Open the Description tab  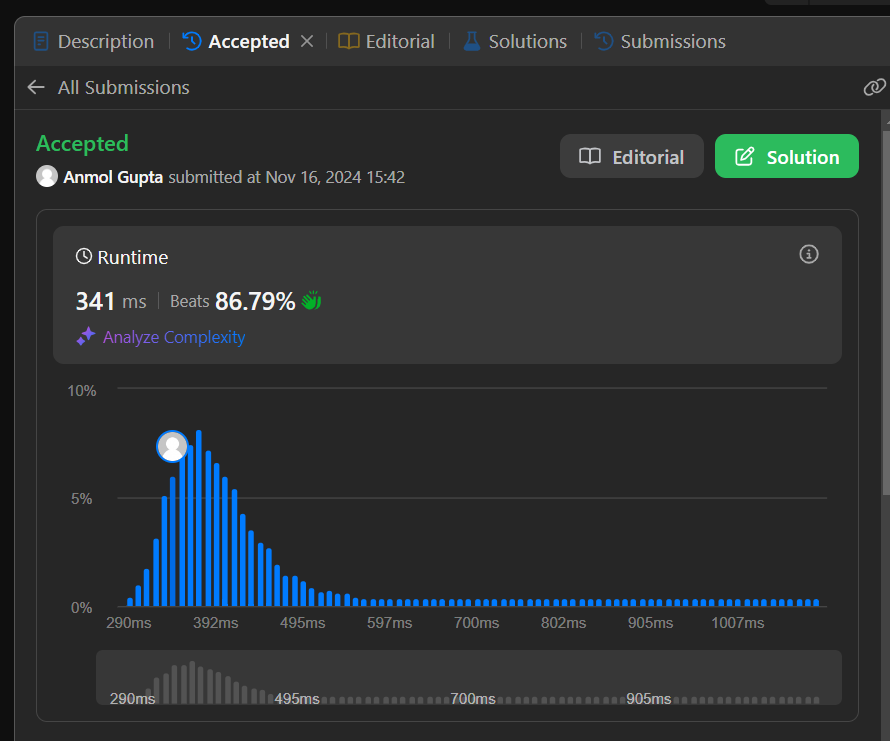(x=94, y=41)
